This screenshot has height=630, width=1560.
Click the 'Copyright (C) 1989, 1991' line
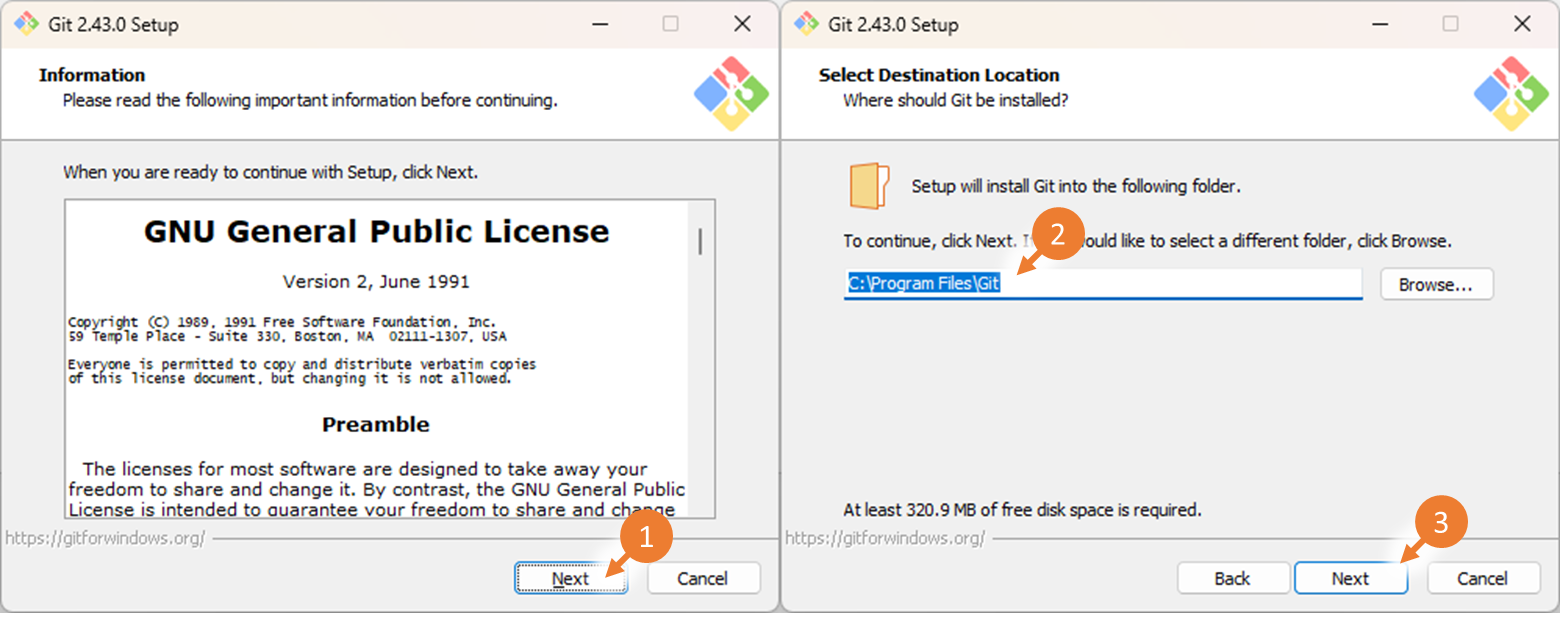coord(282,322)
